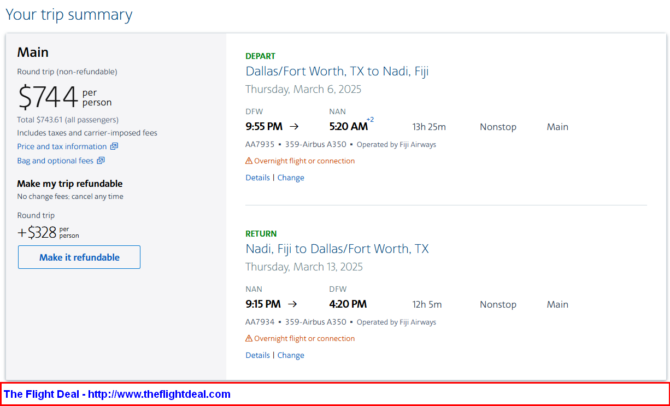
Task: Click the overnight warning icon on the return flight
Action: [x=249, y=338]
